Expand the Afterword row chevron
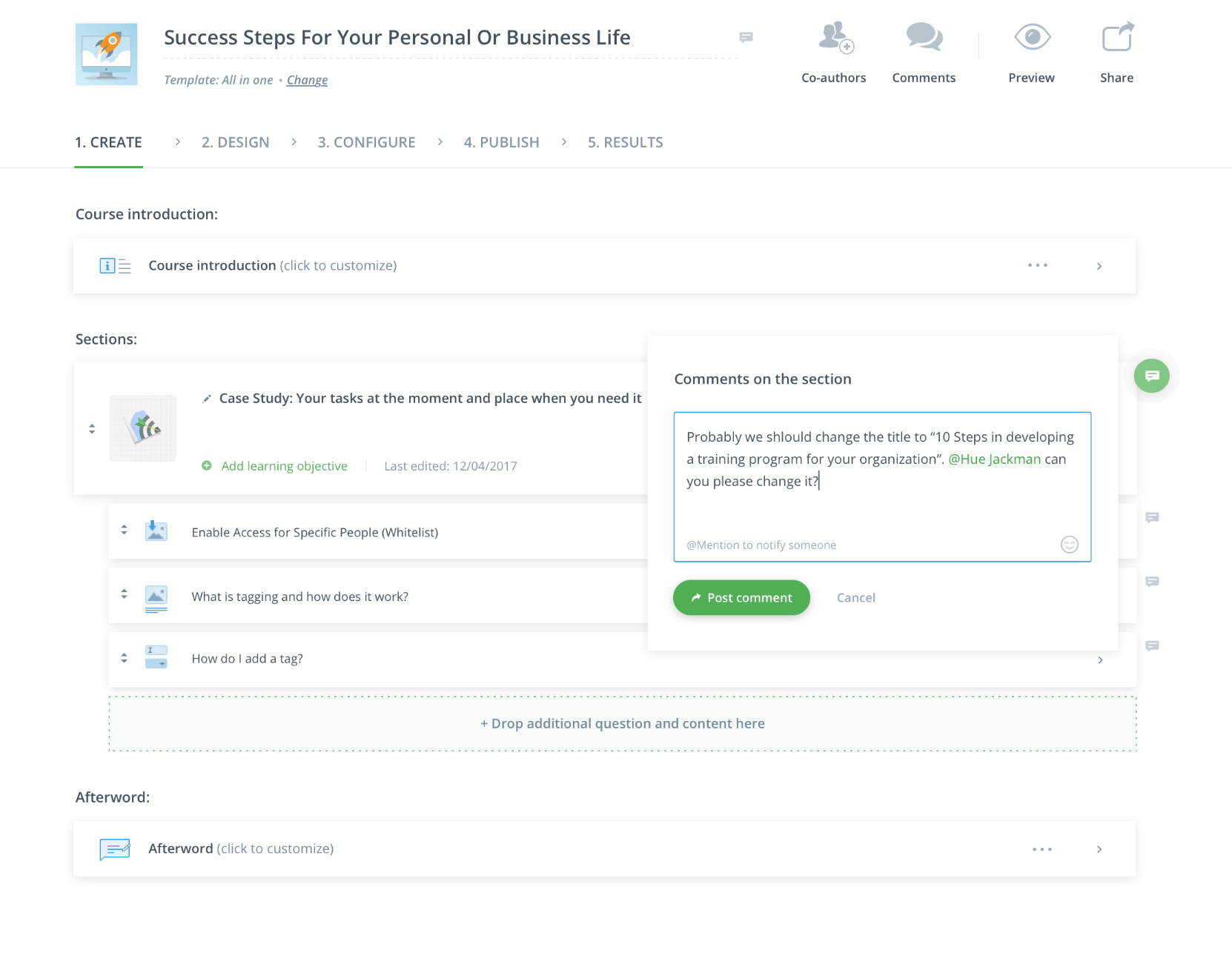The height and width of the screenshot is (953, 1232). point(1099,849)
